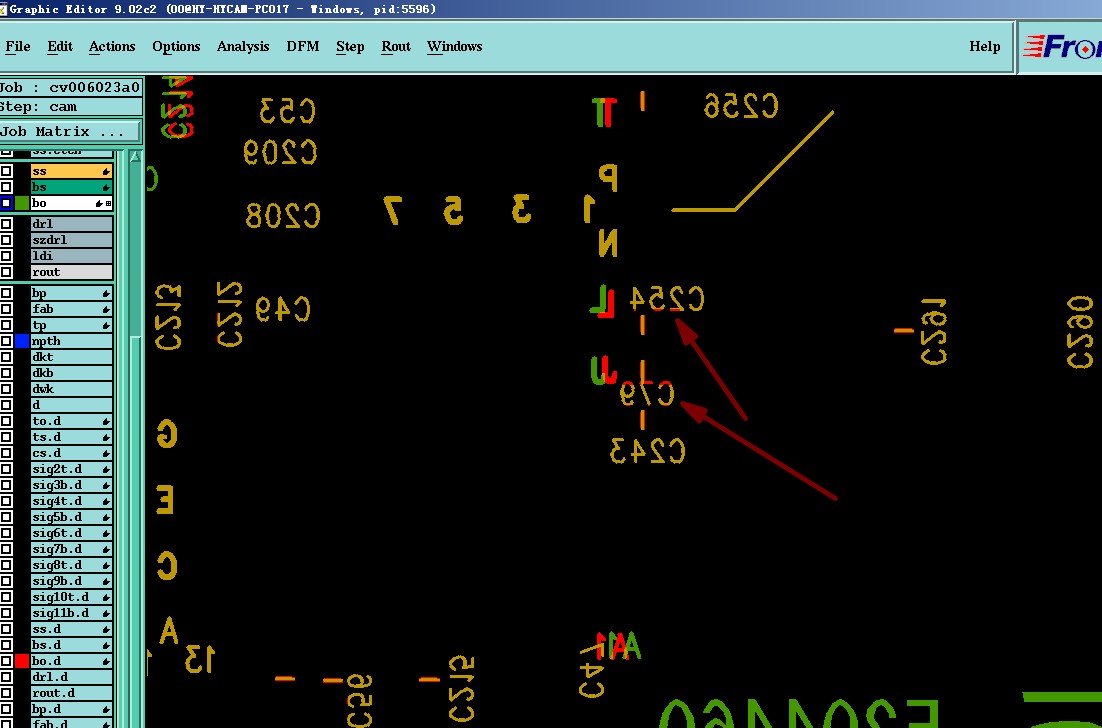Image resolution: width=1102 pixels, height=728 pixels.
Task: Click the Job name field cv006023a0
Action: point(71,88)
